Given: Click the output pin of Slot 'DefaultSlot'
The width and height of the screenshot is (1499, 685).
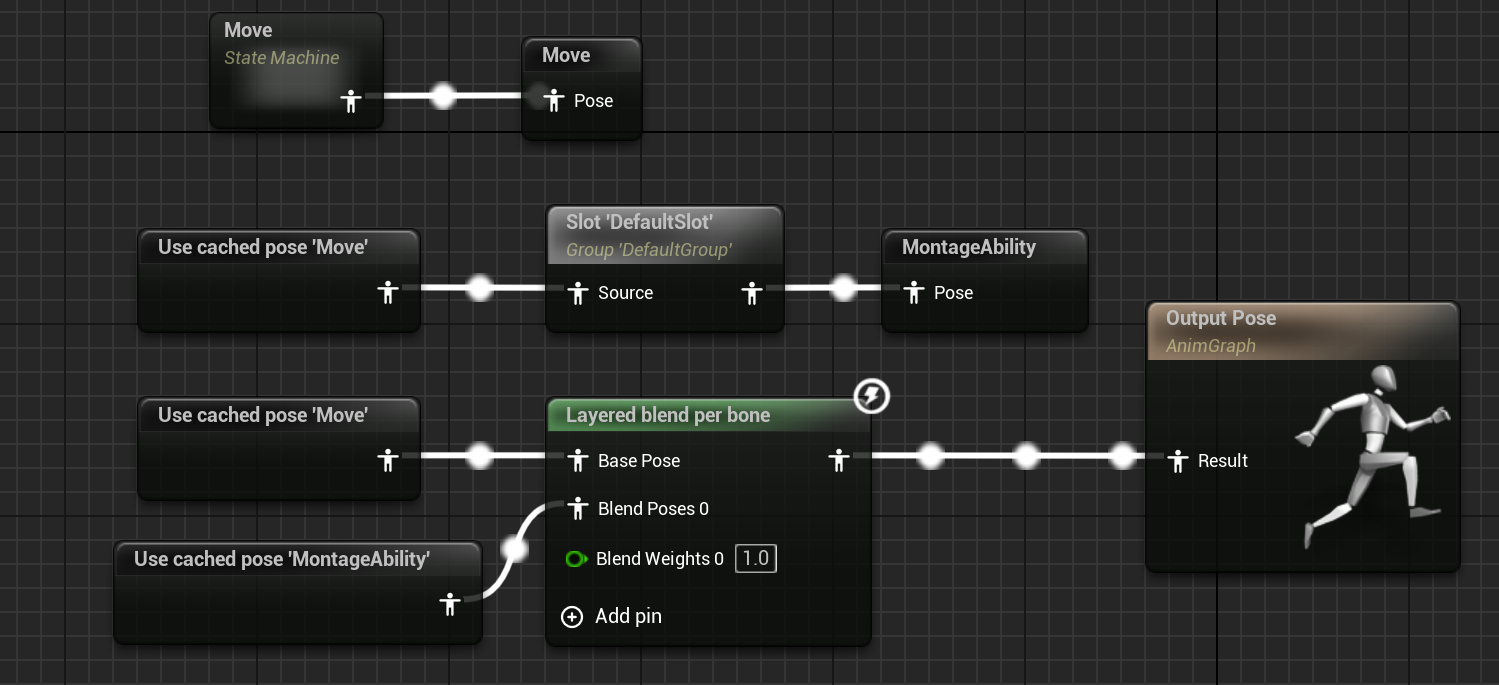Looking at the screenshot, I should [752, 293].
